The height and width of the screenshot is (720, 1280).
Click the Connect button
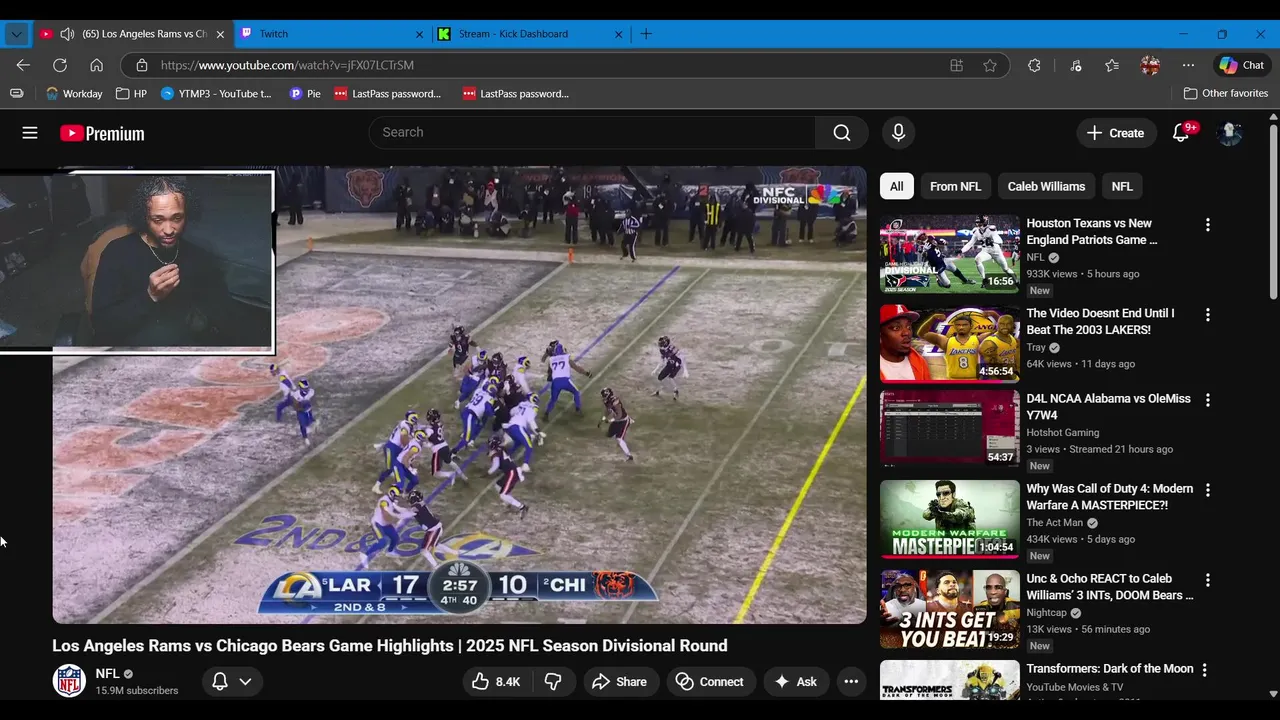point(711,682)
